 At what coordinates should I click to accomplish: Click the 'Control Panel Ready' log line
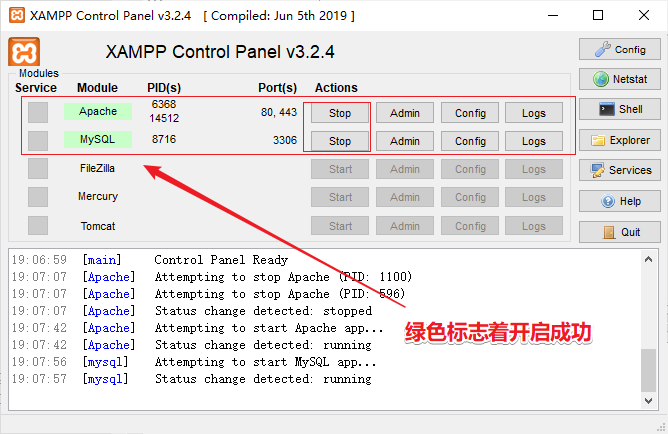(221, 260)
